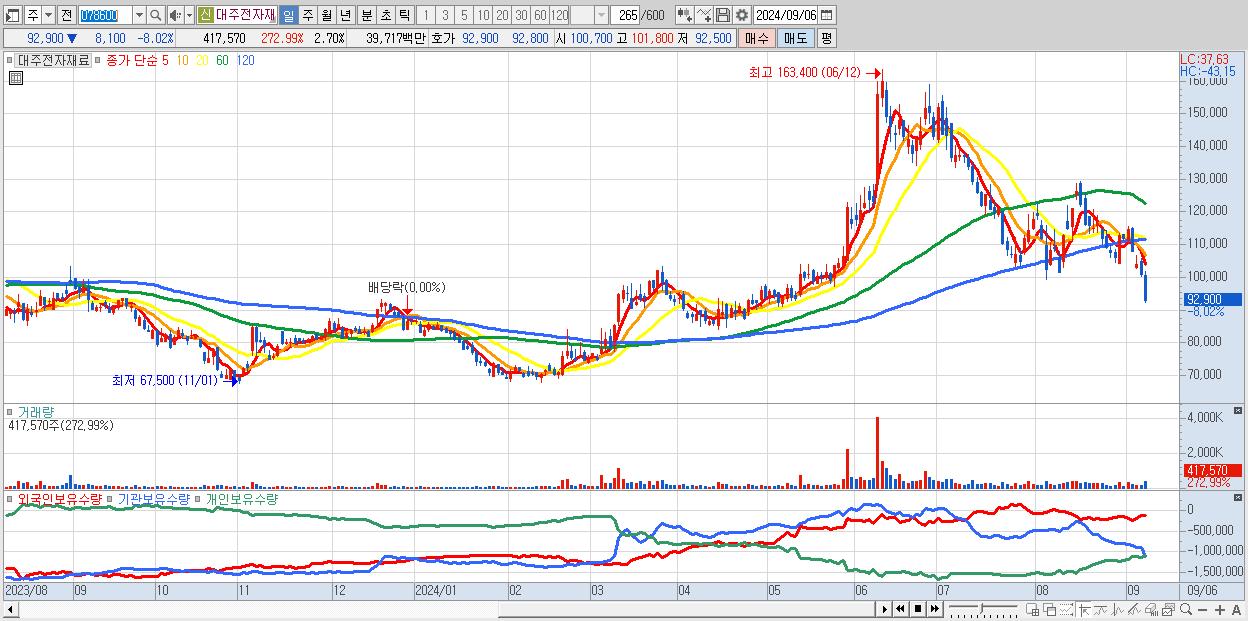The height and width of the screenshot is (621, 1248).
Task: Click the fast-forward button in chart replay
Action: pyautogui.click(x=934, y=609)
